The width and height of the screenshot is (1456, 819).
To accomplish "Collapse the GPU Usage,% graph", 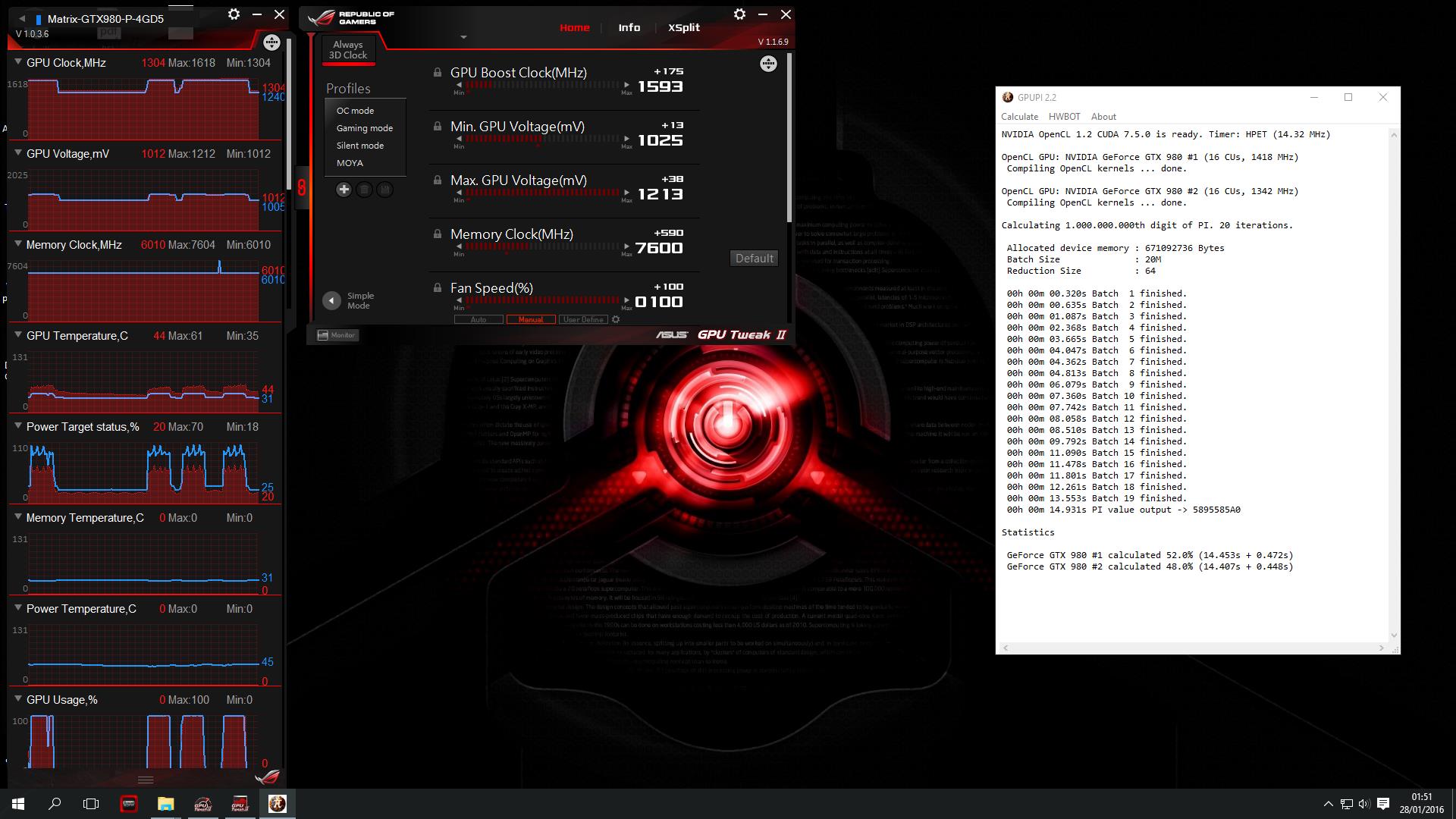I will click(x=17, y=700).
